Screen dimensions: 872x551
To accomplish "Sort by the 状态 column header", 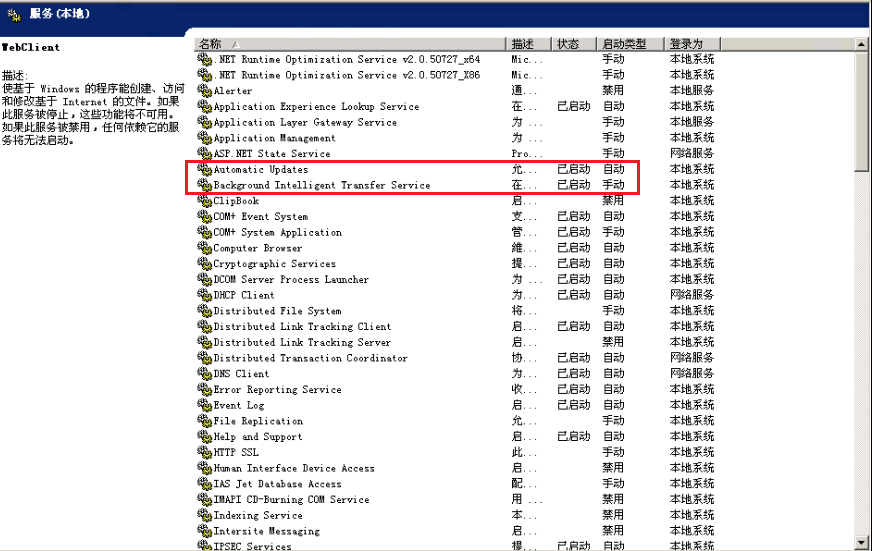I will click(574, 44).
